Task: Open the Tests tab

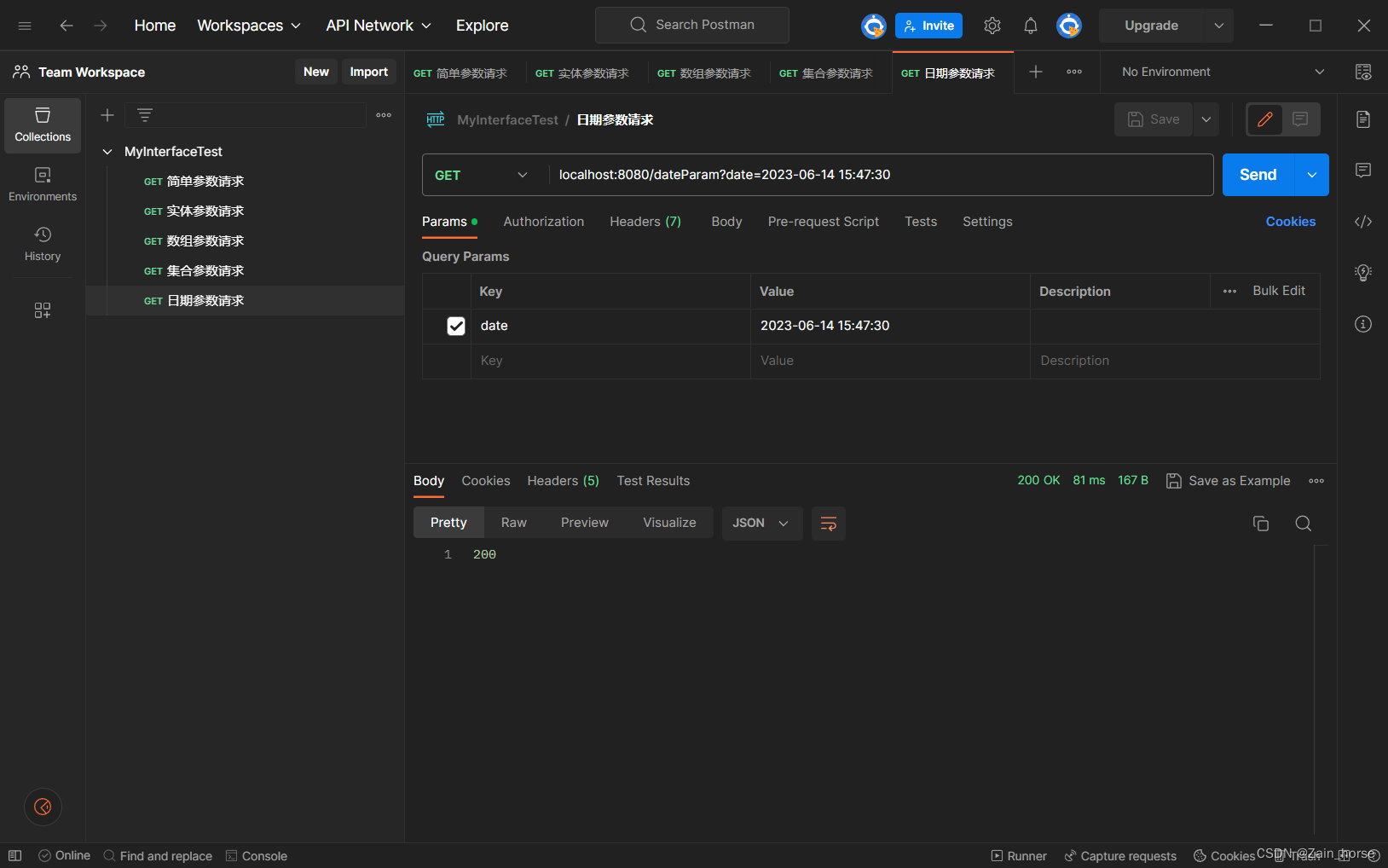Action: click(921, 222)
